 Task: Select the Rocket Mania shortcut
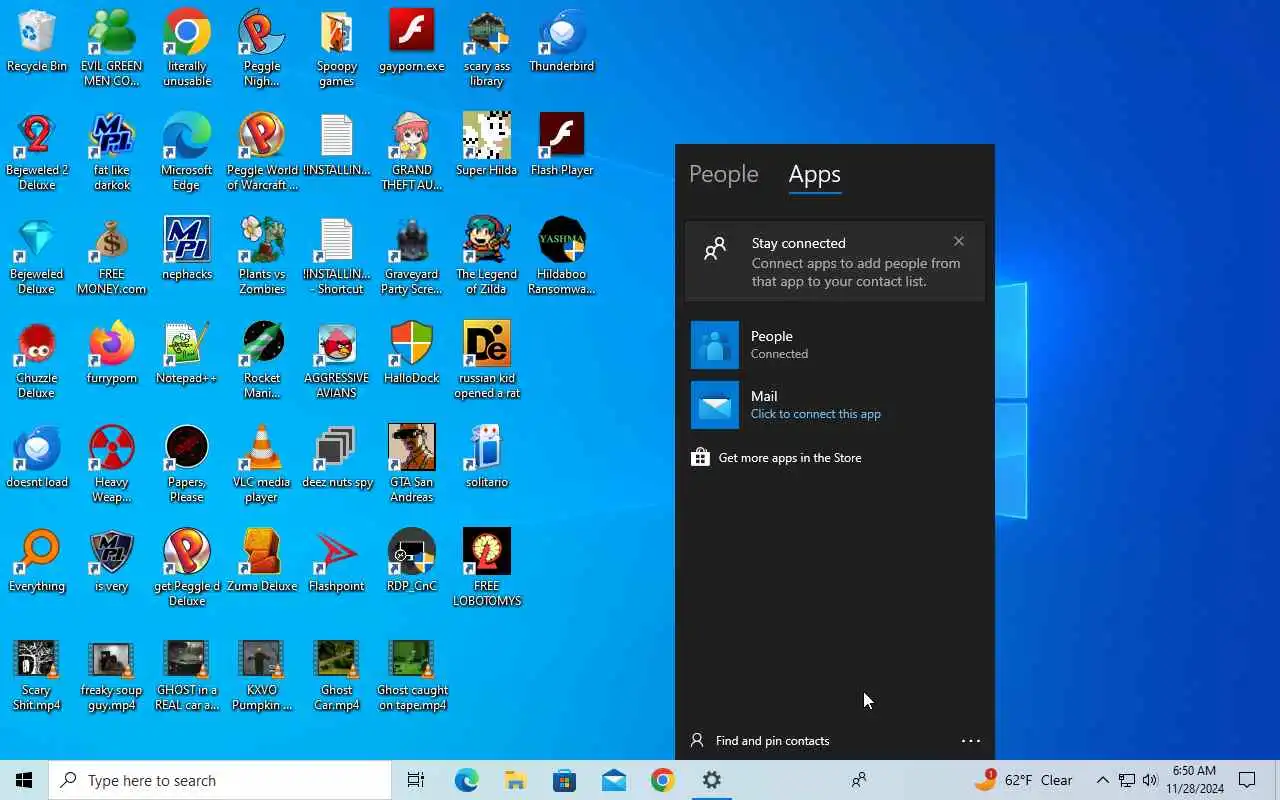point(262,361)
